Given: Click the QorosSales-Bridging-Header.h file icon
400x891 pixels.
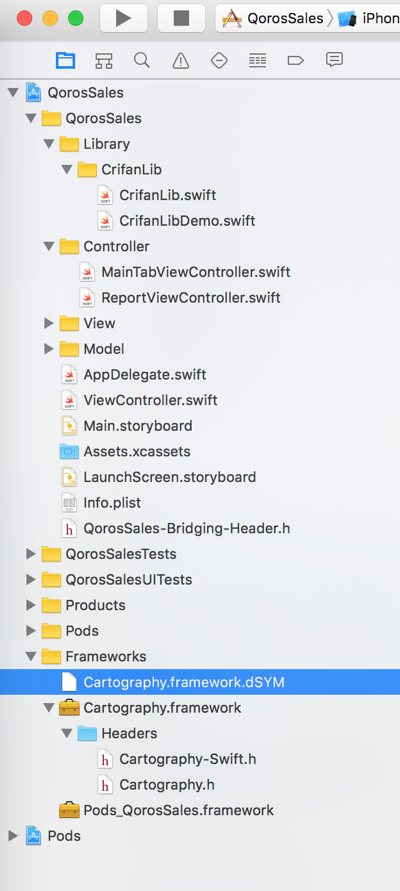Looking at the screenshot, I should click(x=69, y=528).
